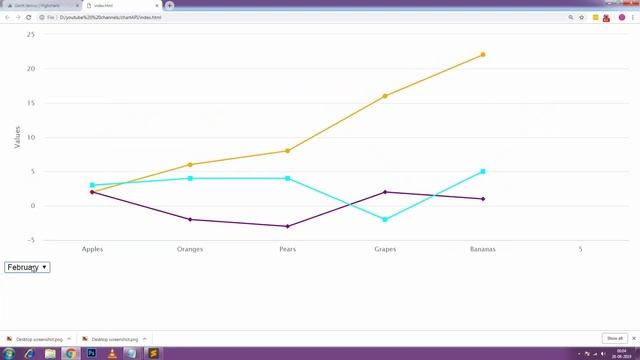Switch to the Gantt demo Highcharts tab
The height and width of the screenshot is (360, 640).
click(x=39, y=6)
